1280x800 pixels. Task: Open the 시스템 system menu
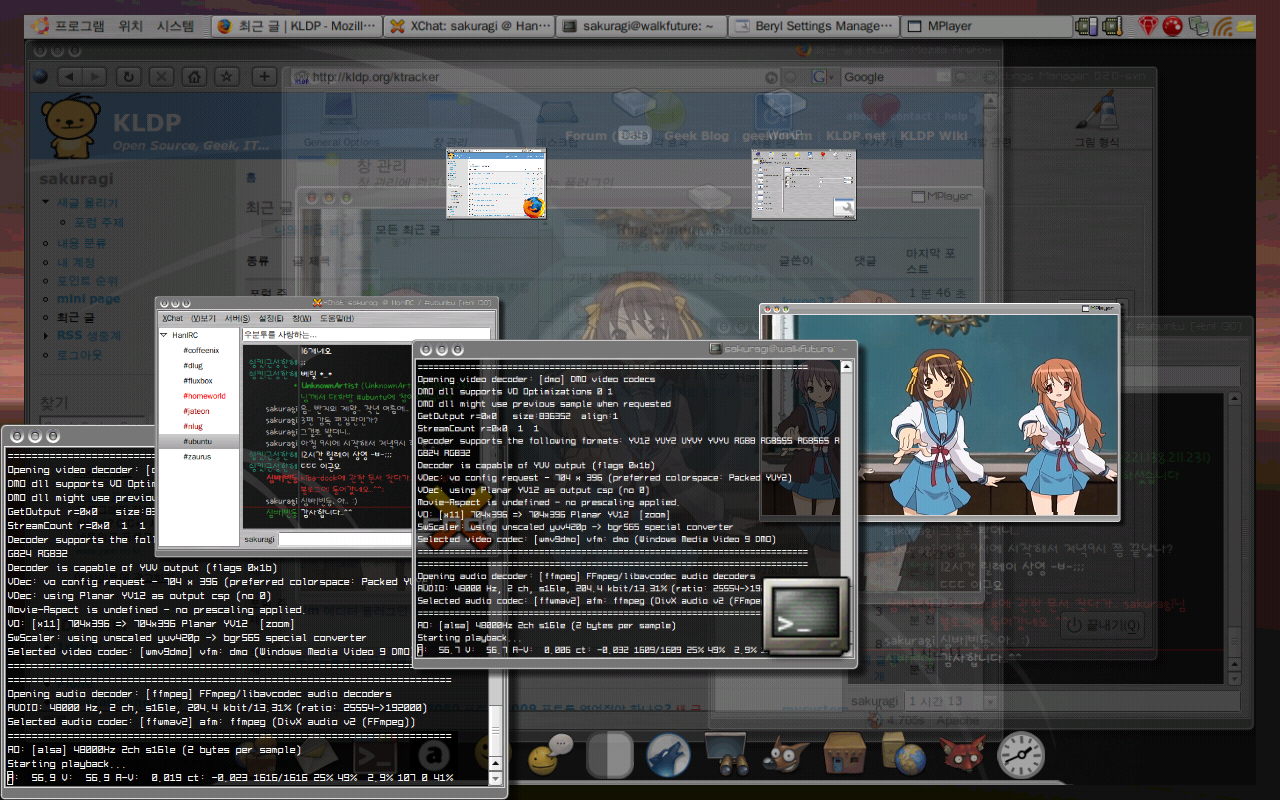(x=176, y=27)
